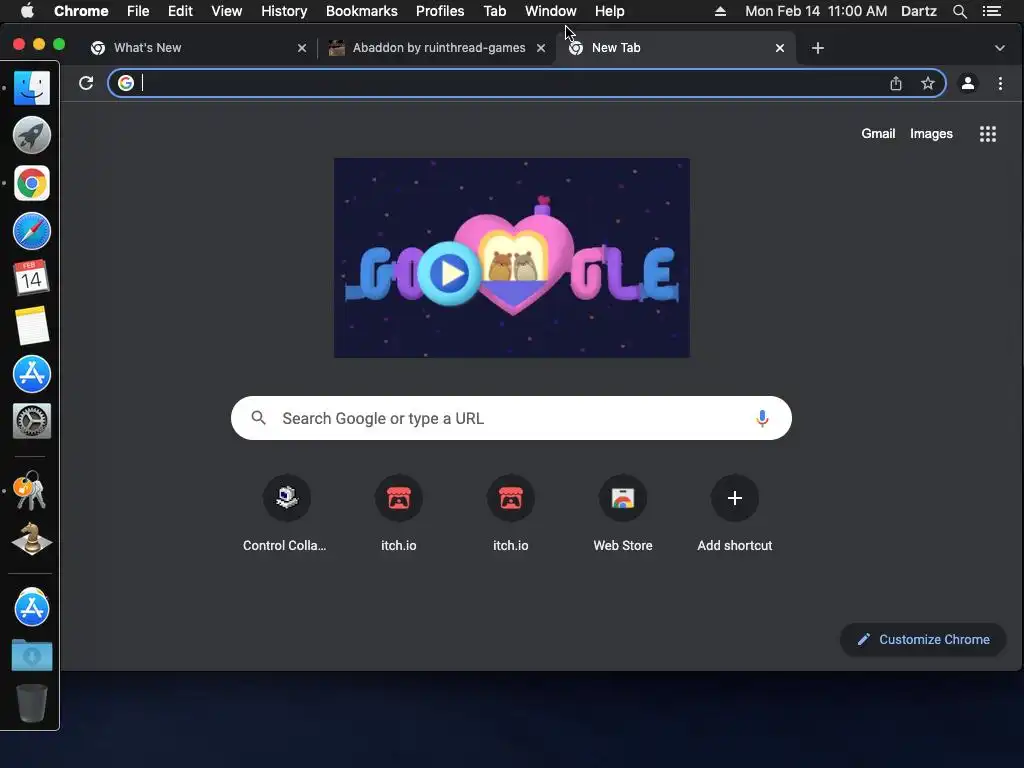1024x768 pixels.
Task: Open the Tab menu
Action: coord(495,11)
